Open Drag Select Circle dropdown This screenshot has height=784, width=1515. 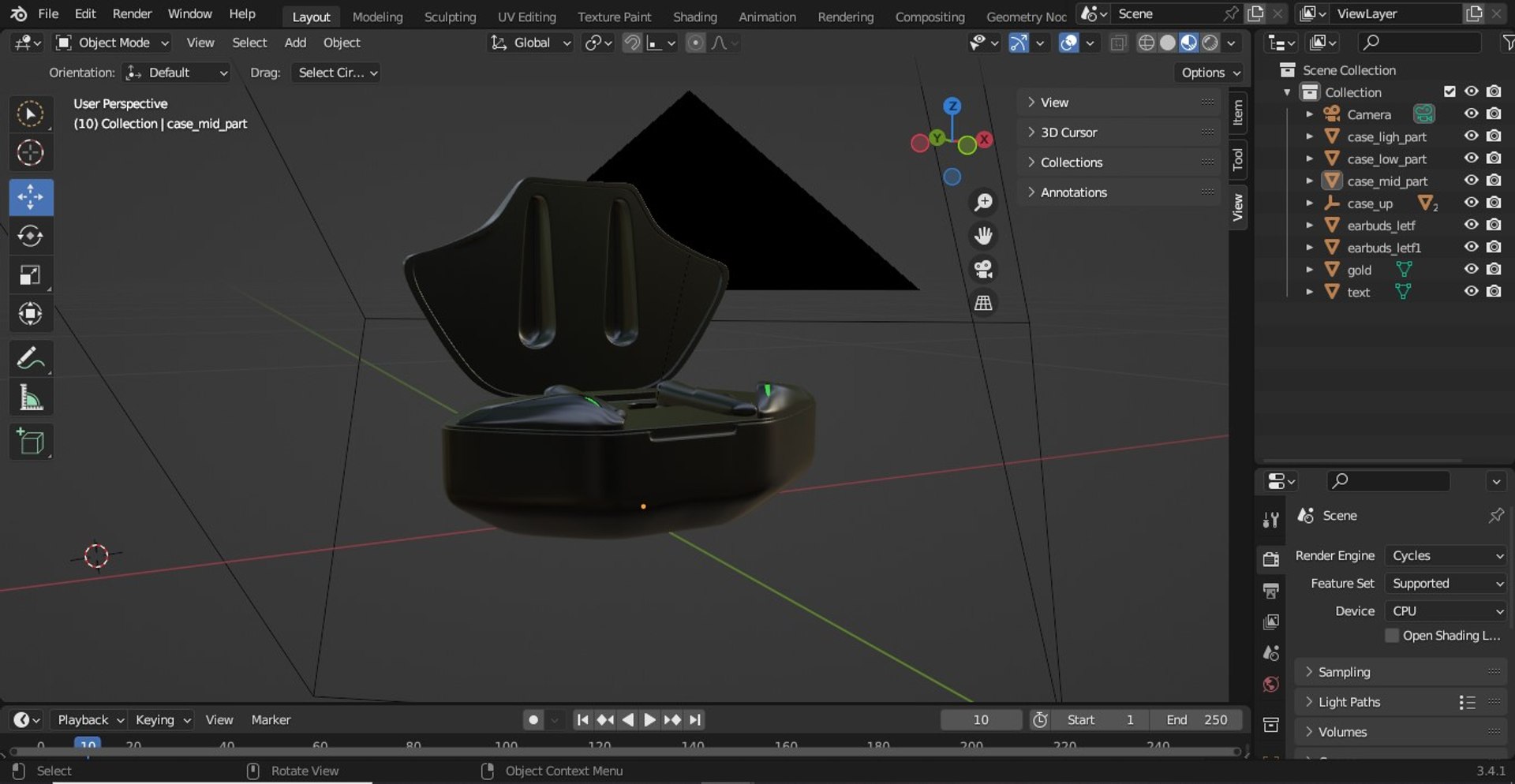coord(336,73)
